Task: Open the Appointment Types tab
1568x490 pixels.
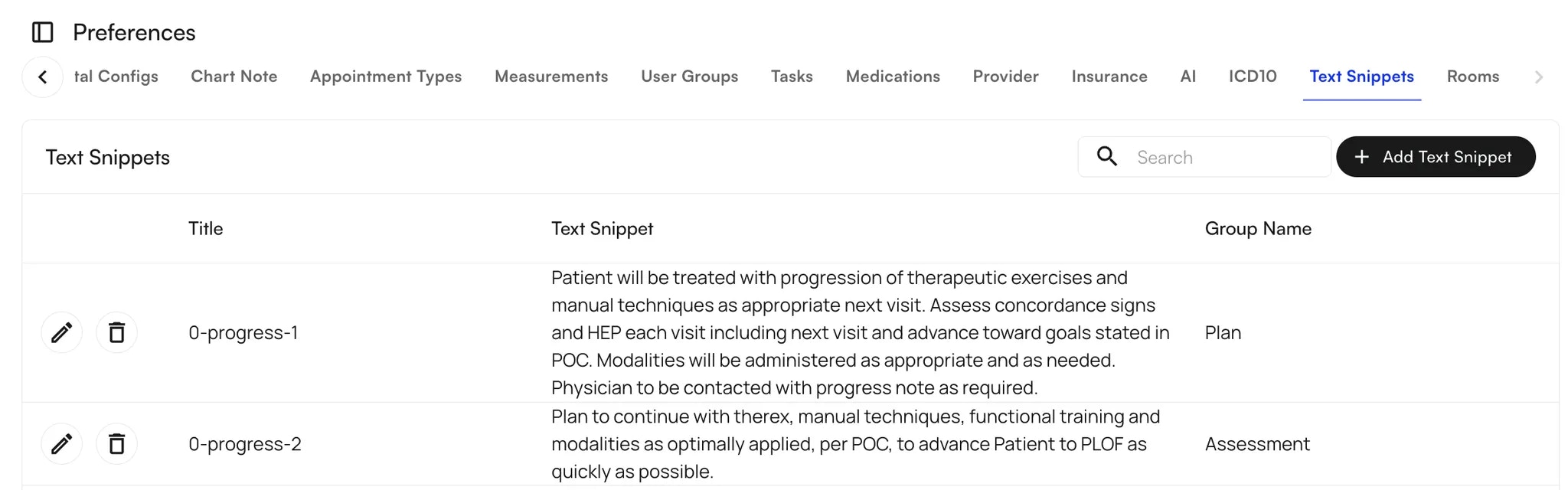Action: pos(385,77)
